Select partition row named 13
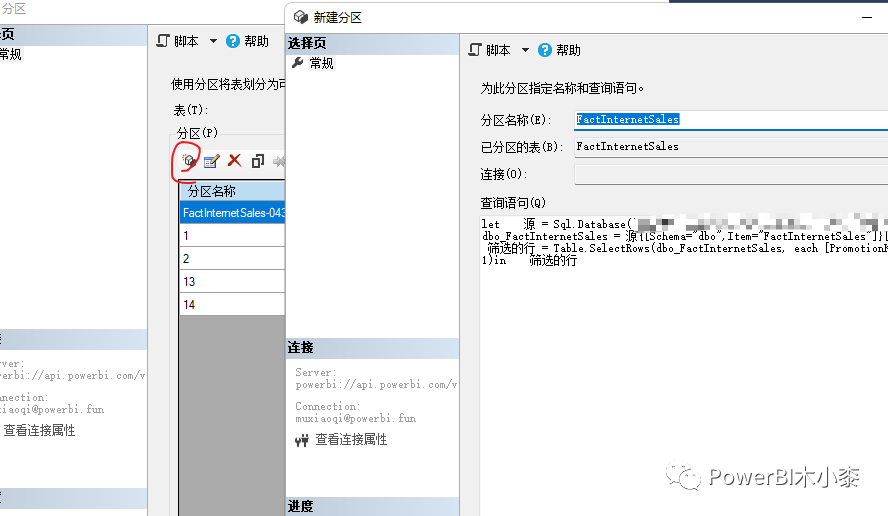Viewport: 888px width, 516px height. pos(233,282)
